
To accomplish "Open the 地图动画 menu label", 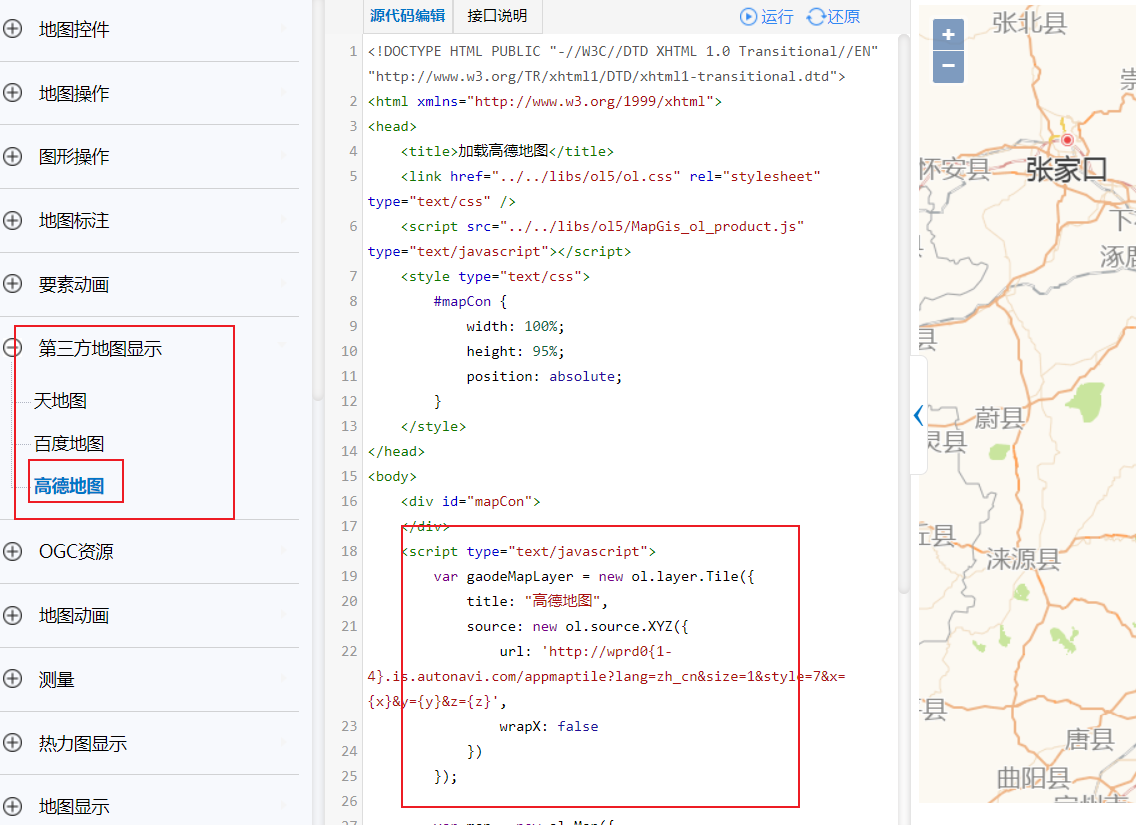I will 74,616.
